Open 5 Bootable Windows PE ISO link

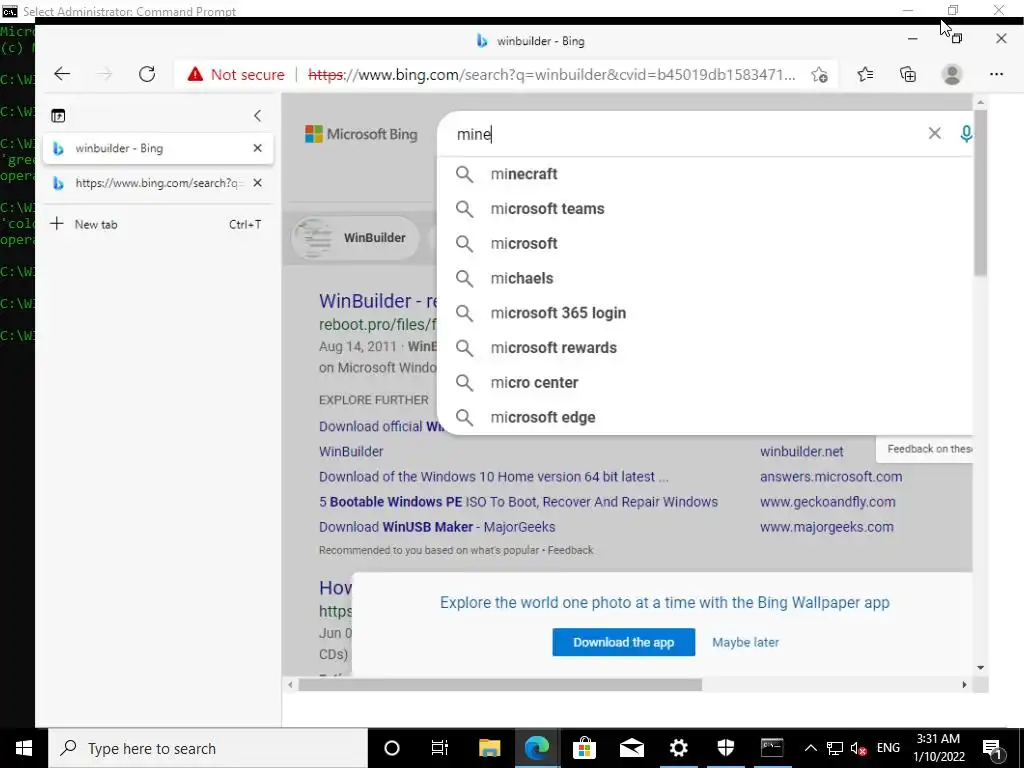pos(518,502)
